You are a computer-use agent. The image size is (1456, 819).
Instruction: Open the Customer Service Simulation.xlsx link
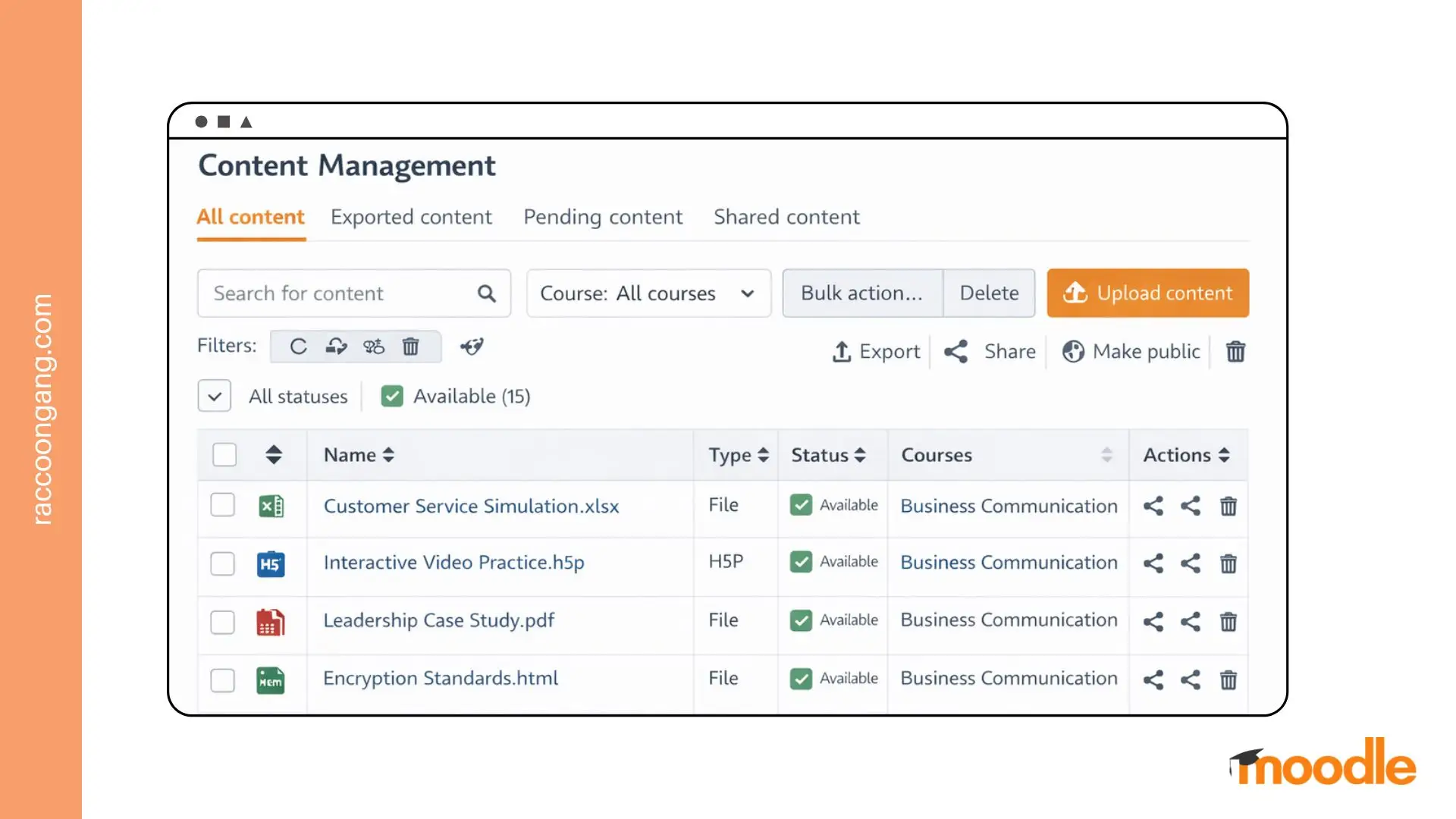[471, 506]
